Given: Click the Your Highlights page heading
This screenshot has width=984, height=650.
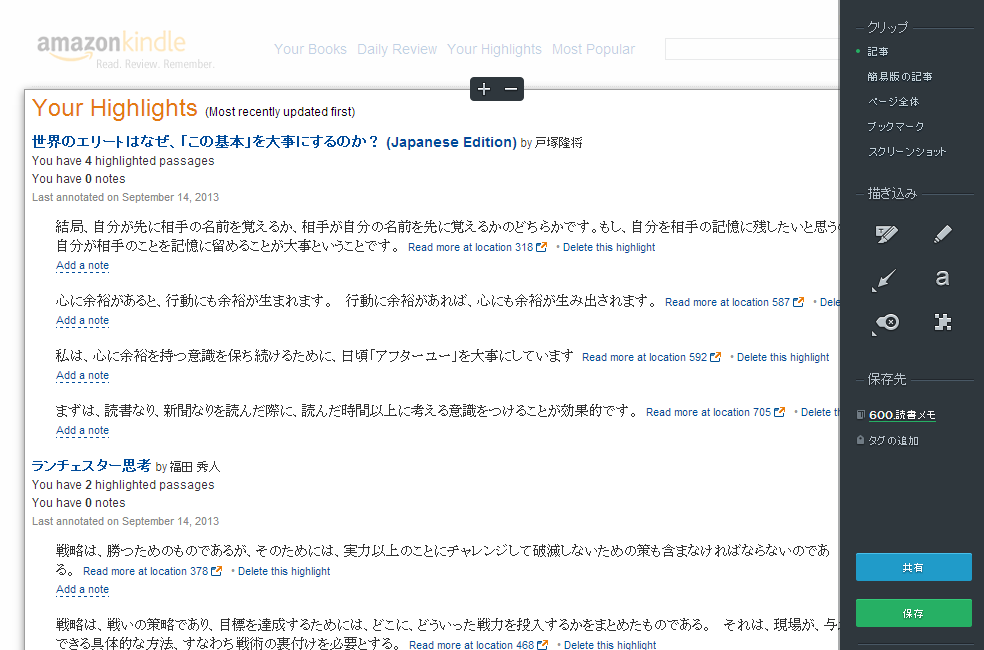Looking at the screenshot, I should pyautogui.click(x=115, y=108).
